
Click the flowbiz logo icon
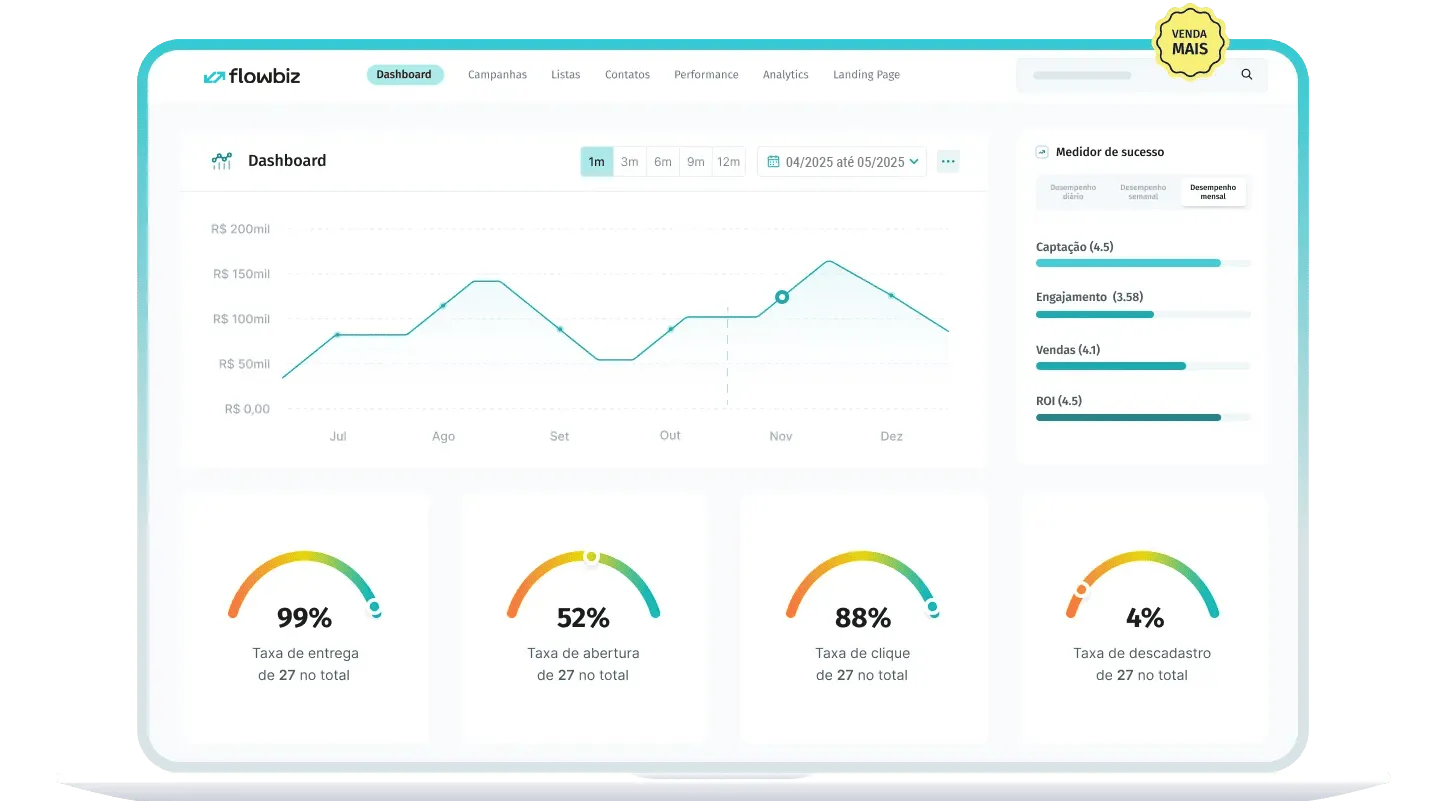click(213, 74)
